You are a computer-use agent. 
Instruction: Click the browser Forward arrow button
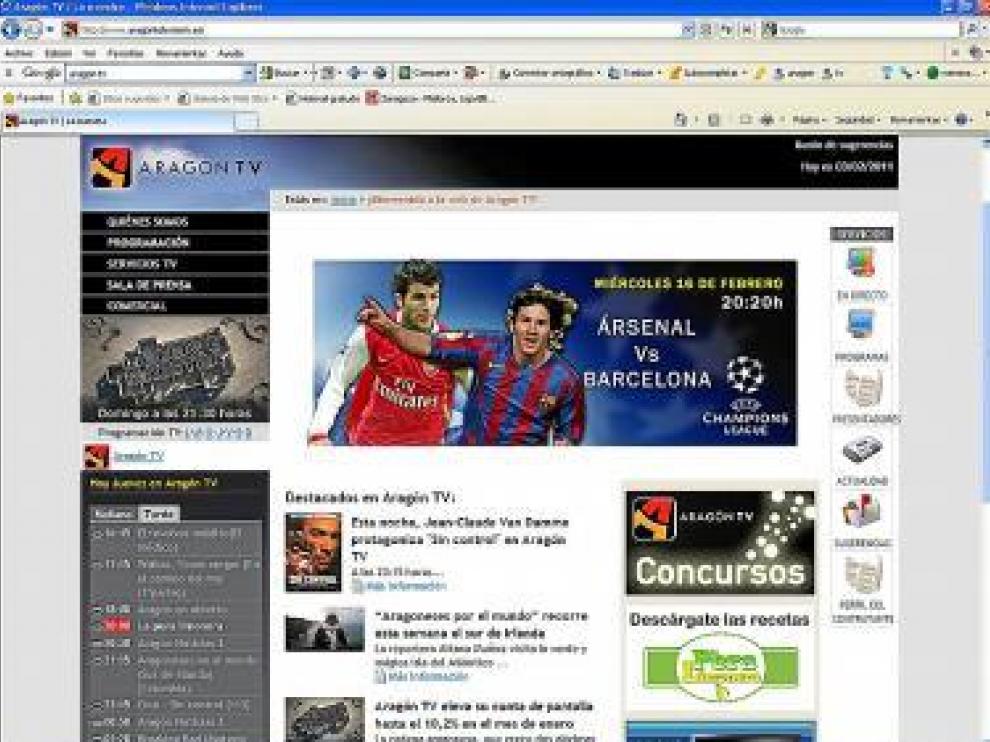(x=32, y=29)
